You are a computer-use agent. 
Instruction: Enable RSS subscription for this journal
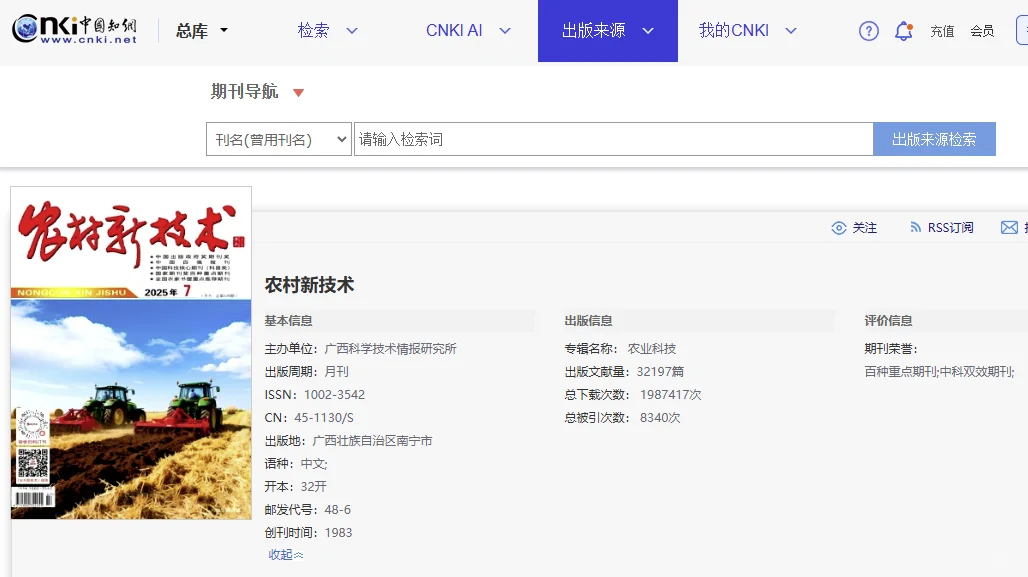click(x=948, y=227)
